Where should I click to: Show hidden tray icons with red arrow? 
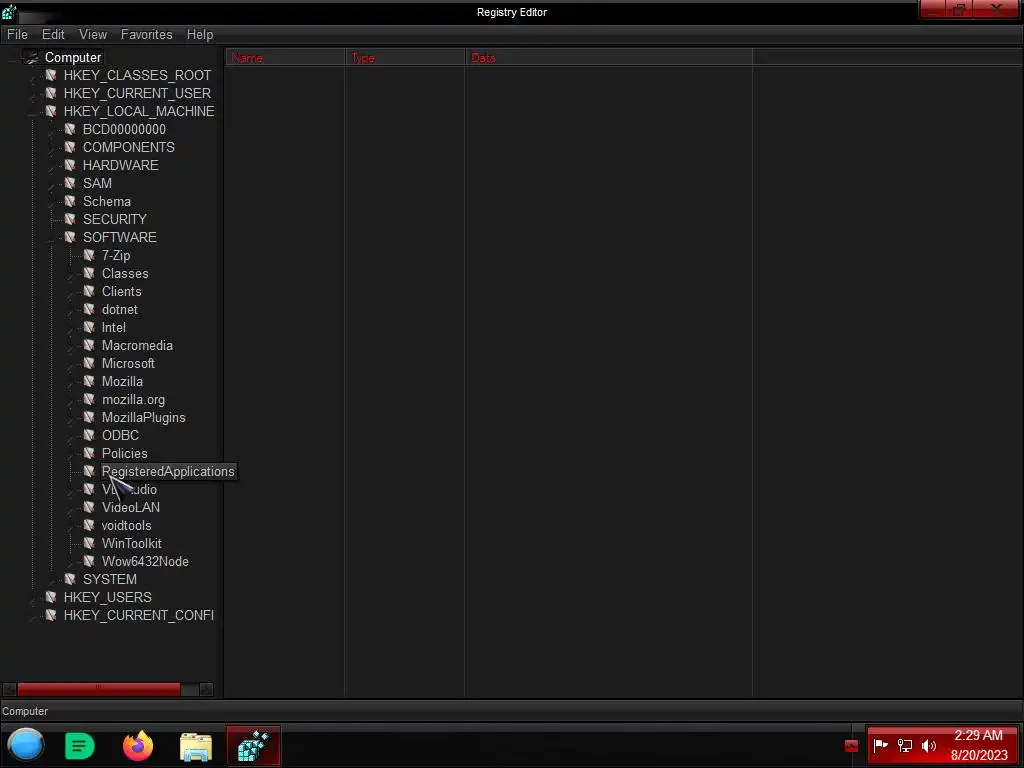[x=851, y=746]
